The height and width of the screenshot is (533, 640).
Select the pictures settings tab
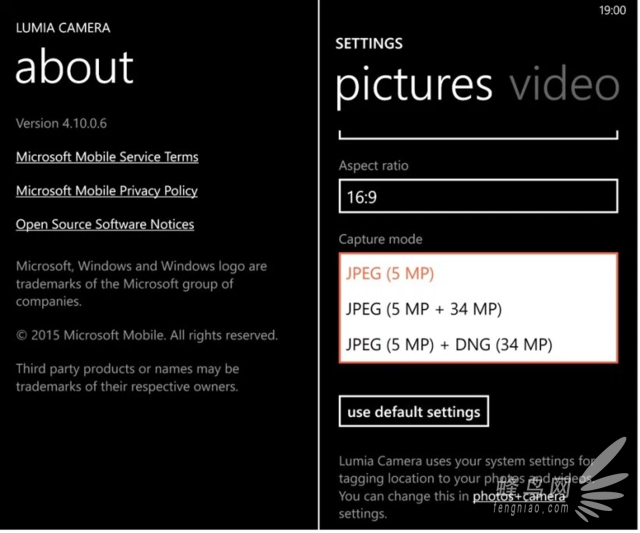(414, 87)
